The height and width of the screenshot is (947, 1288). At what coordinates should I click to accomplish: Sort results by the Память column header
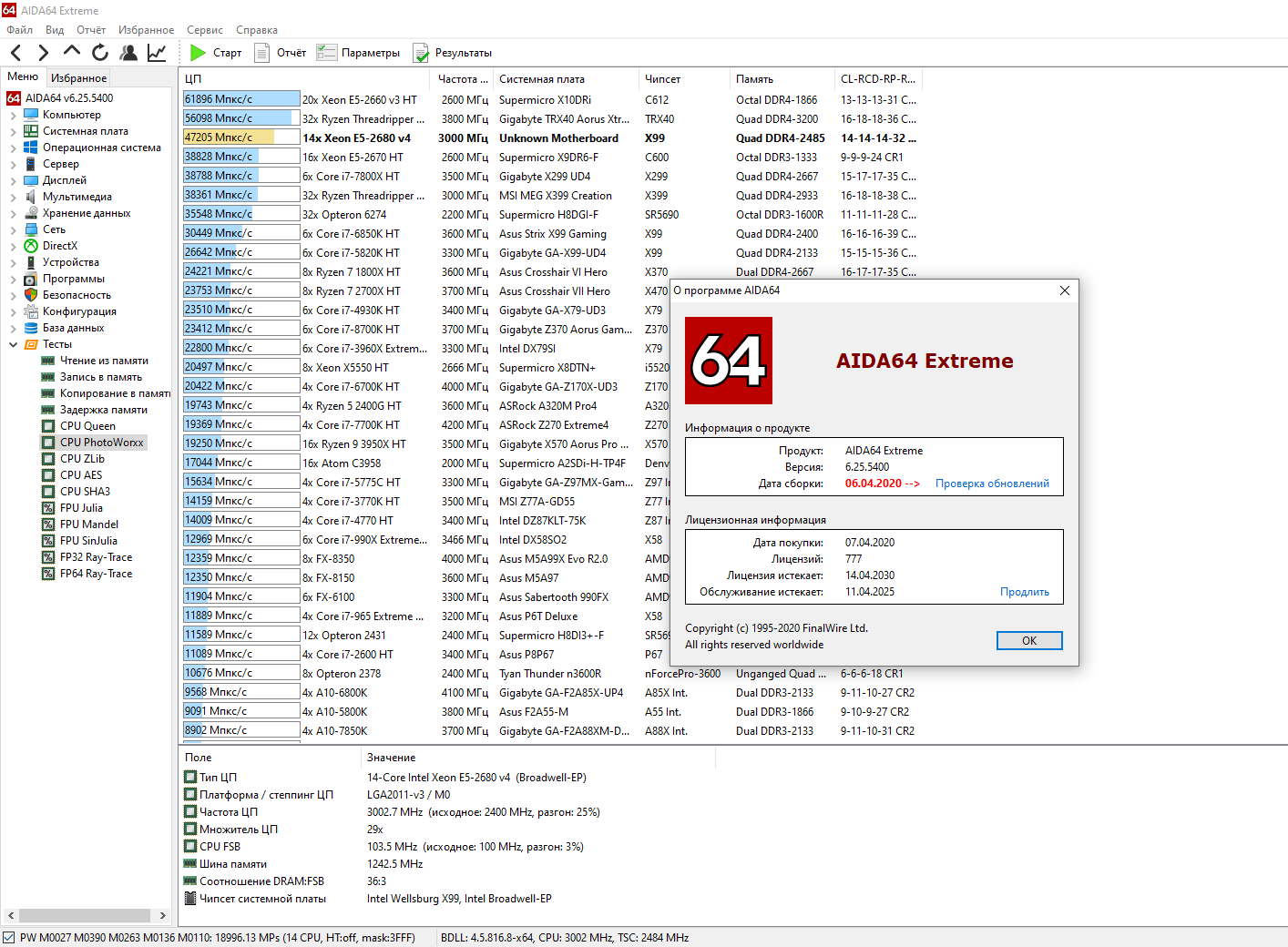point(782,79)
